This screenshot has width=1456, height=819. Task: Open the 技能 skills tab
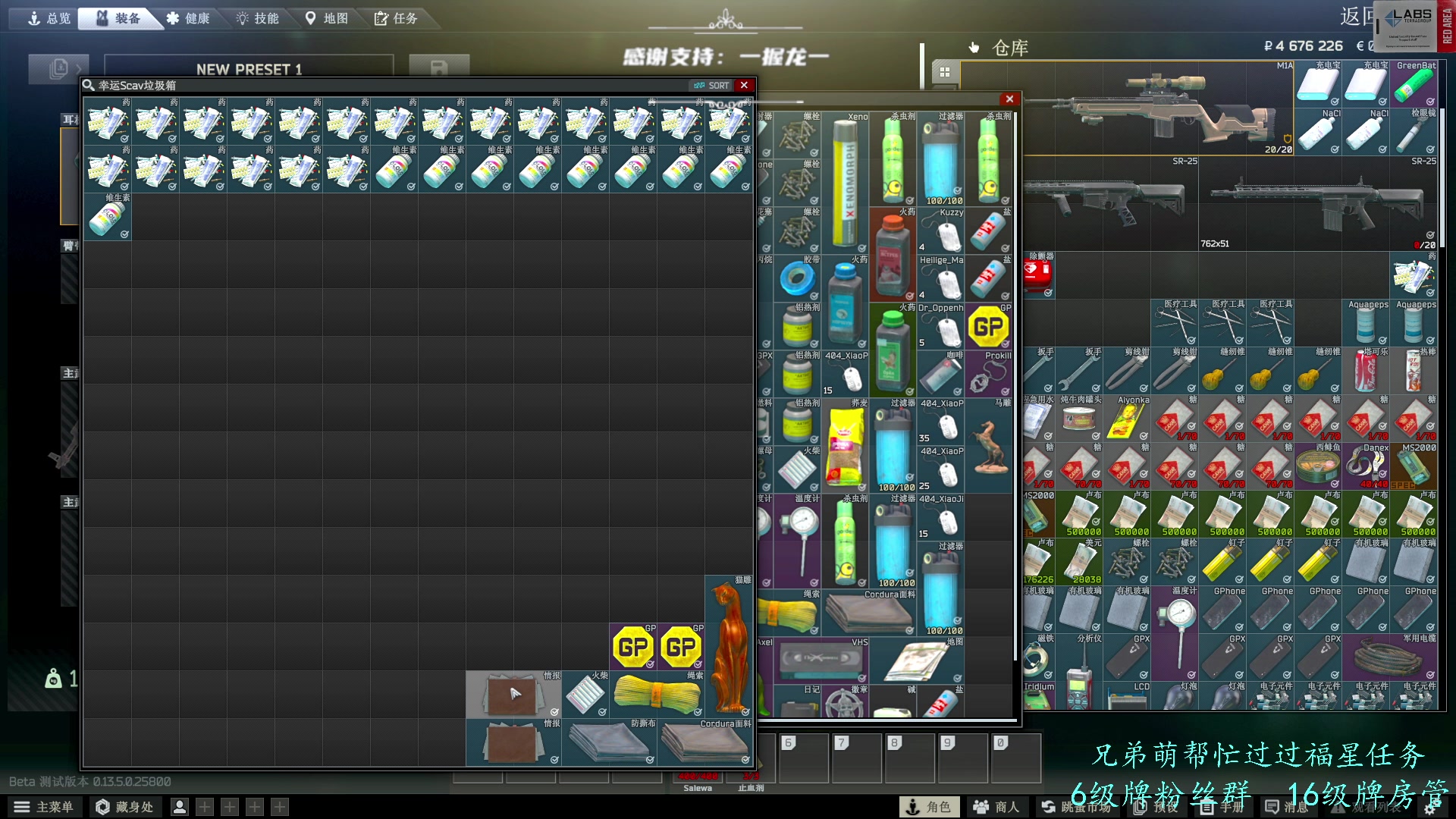[258, 18]
